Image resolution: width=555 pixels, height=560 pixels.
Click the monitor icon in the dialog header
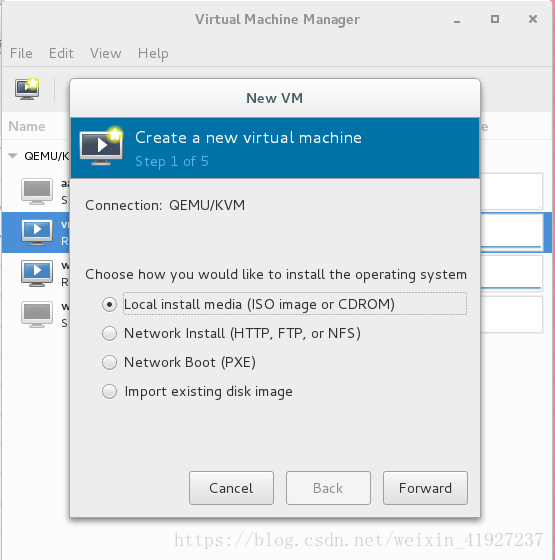coord(101,146)
